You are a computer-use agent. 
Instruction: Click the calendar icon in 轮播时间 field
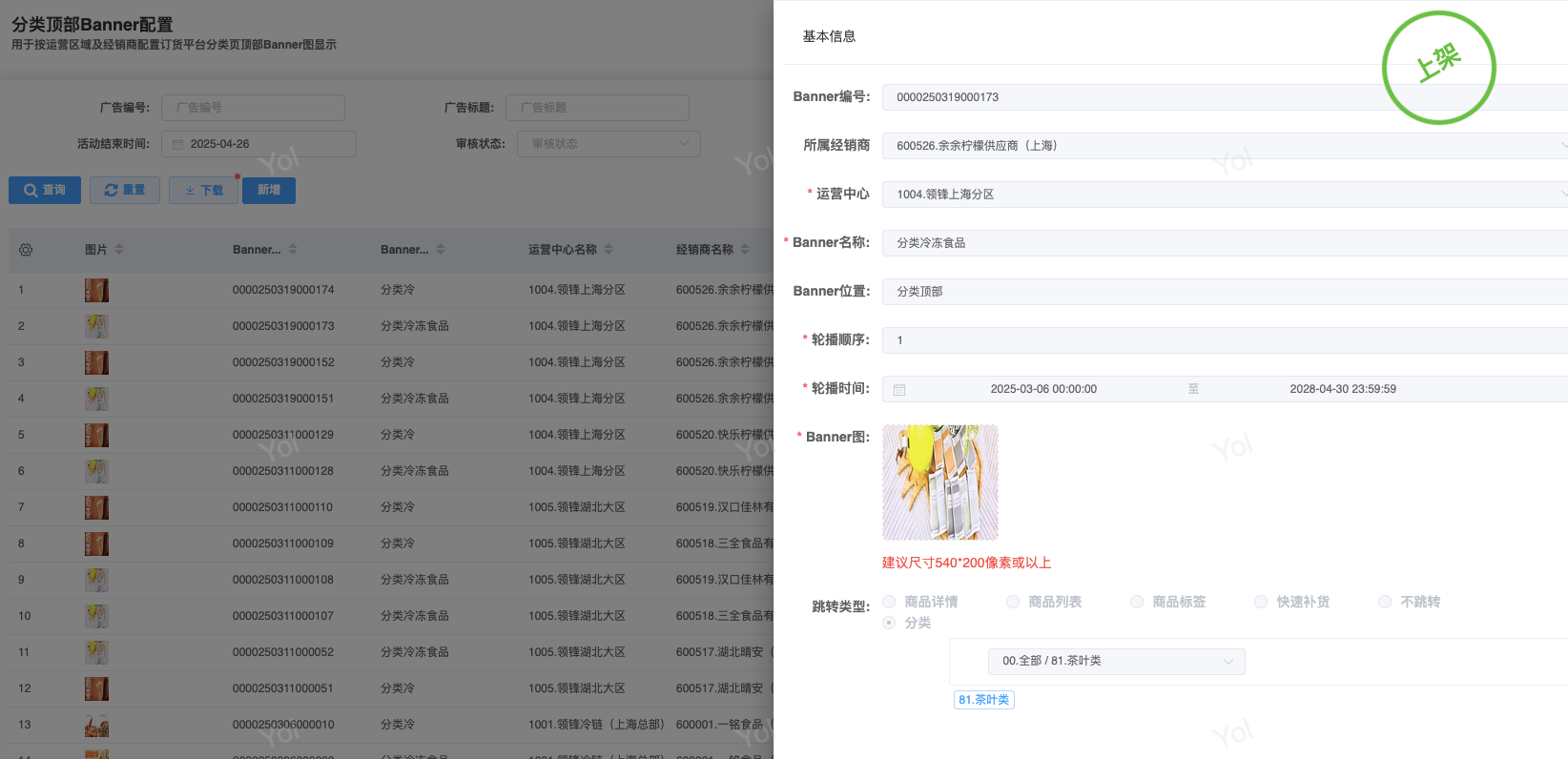(899, 389)
